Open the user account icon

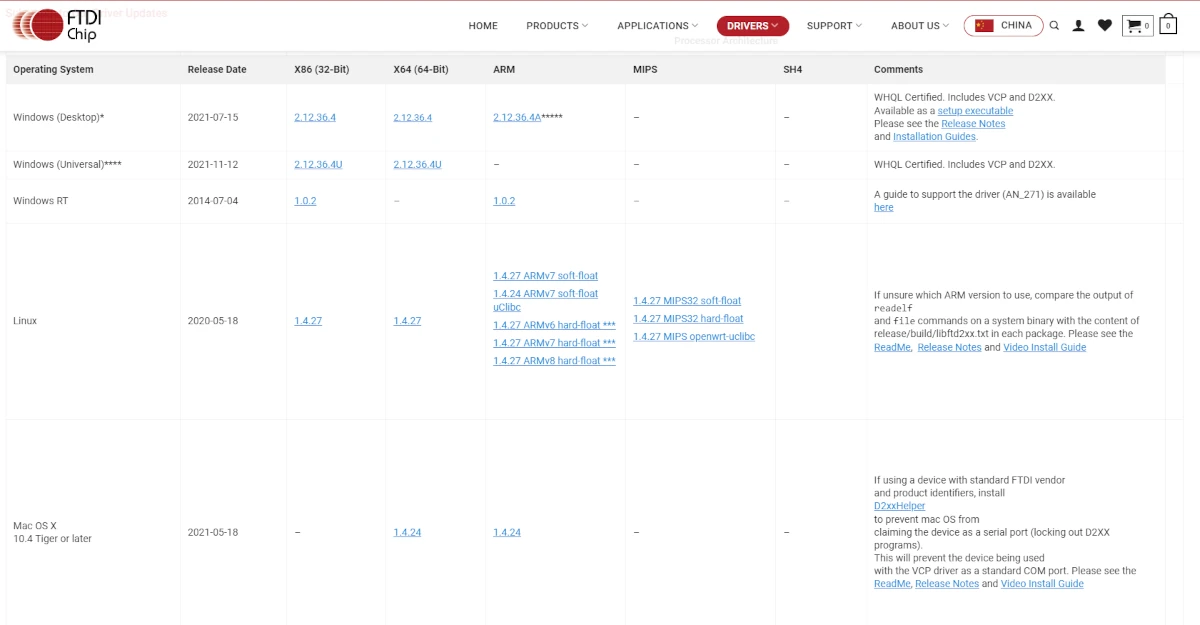[1078, 26]
